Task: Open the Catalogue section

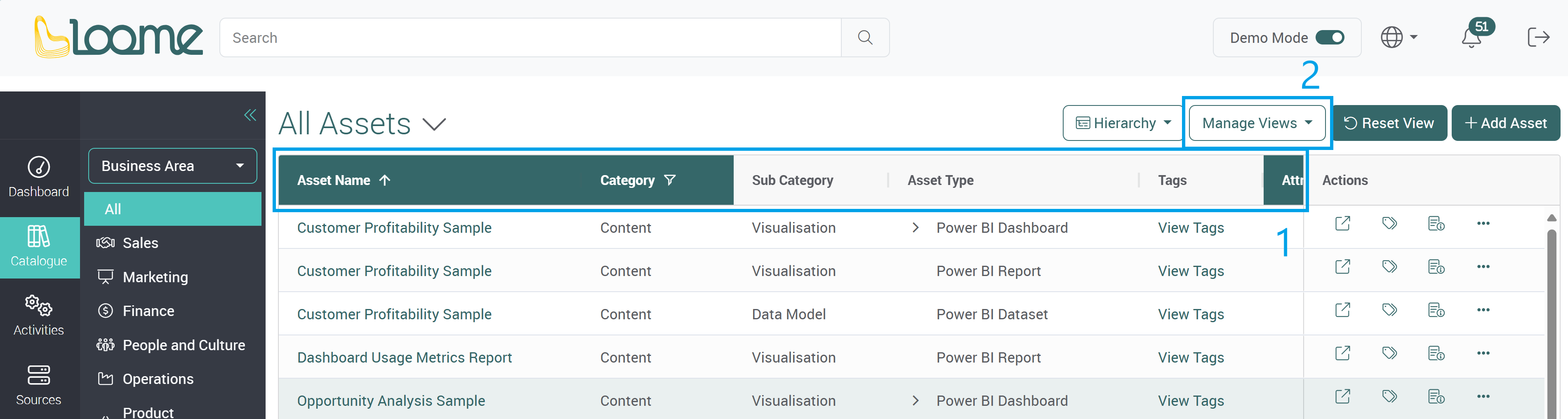Action: [x=39, y=247]
